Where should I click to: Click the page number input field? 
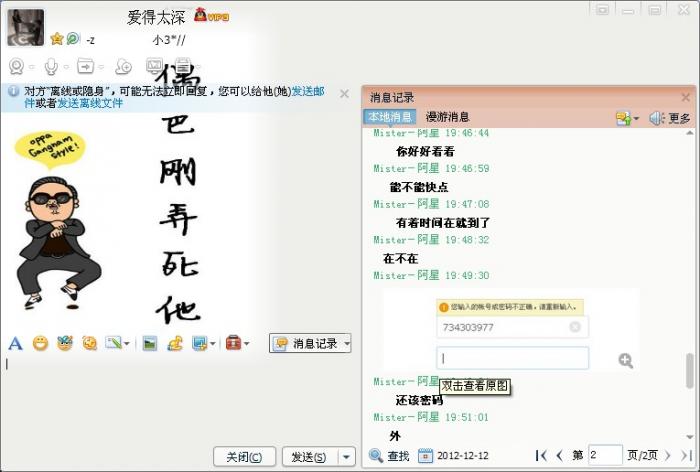click(605, 455)
